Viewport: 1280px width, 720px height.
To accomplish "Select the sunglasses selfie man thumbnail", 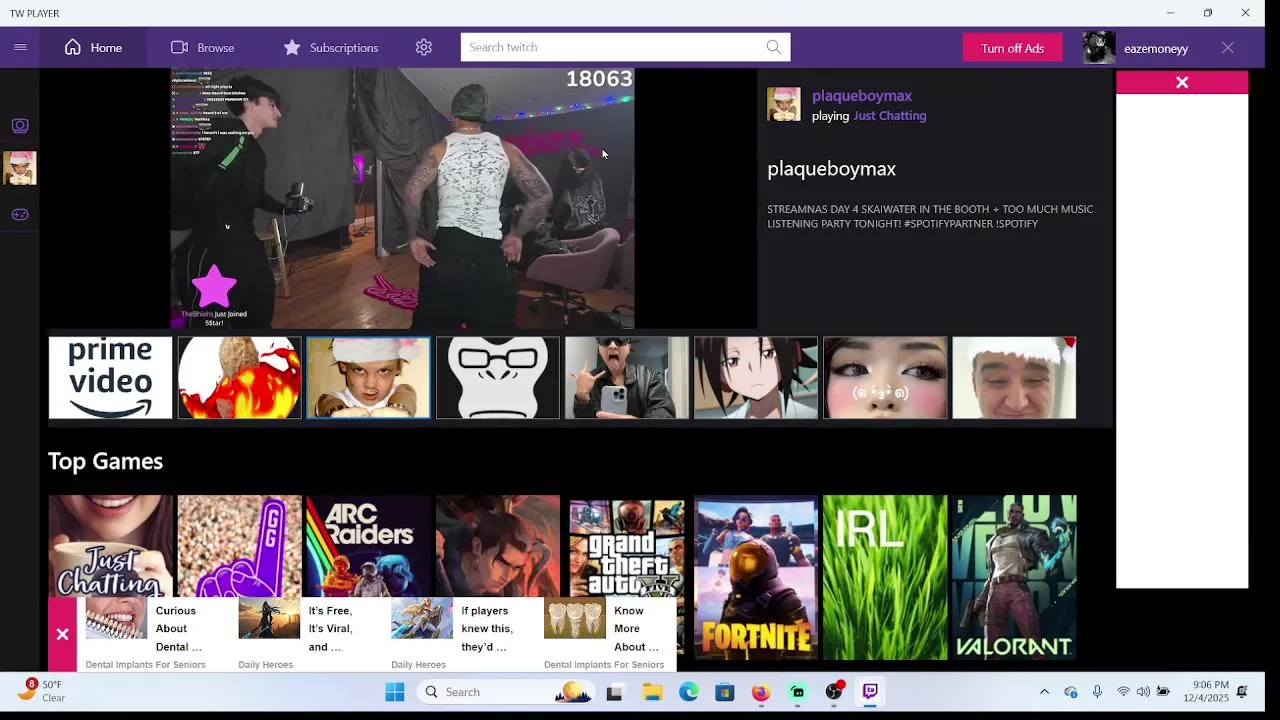I will pos(626,378).
